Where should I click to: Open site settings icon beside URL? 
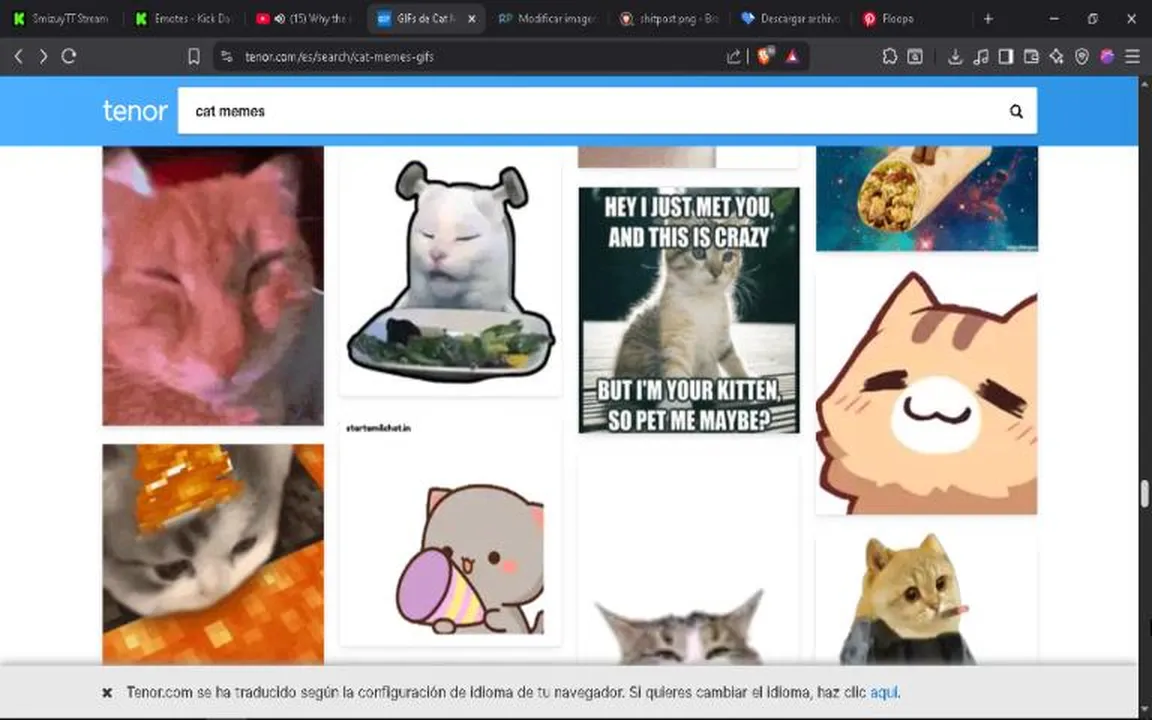coord(227,57)
